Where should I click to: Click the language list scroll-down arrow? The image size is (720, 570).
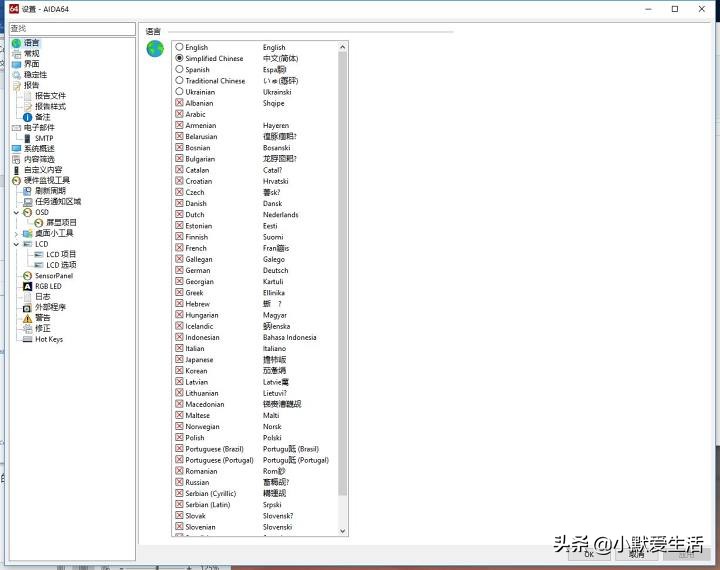pos(343,530)
